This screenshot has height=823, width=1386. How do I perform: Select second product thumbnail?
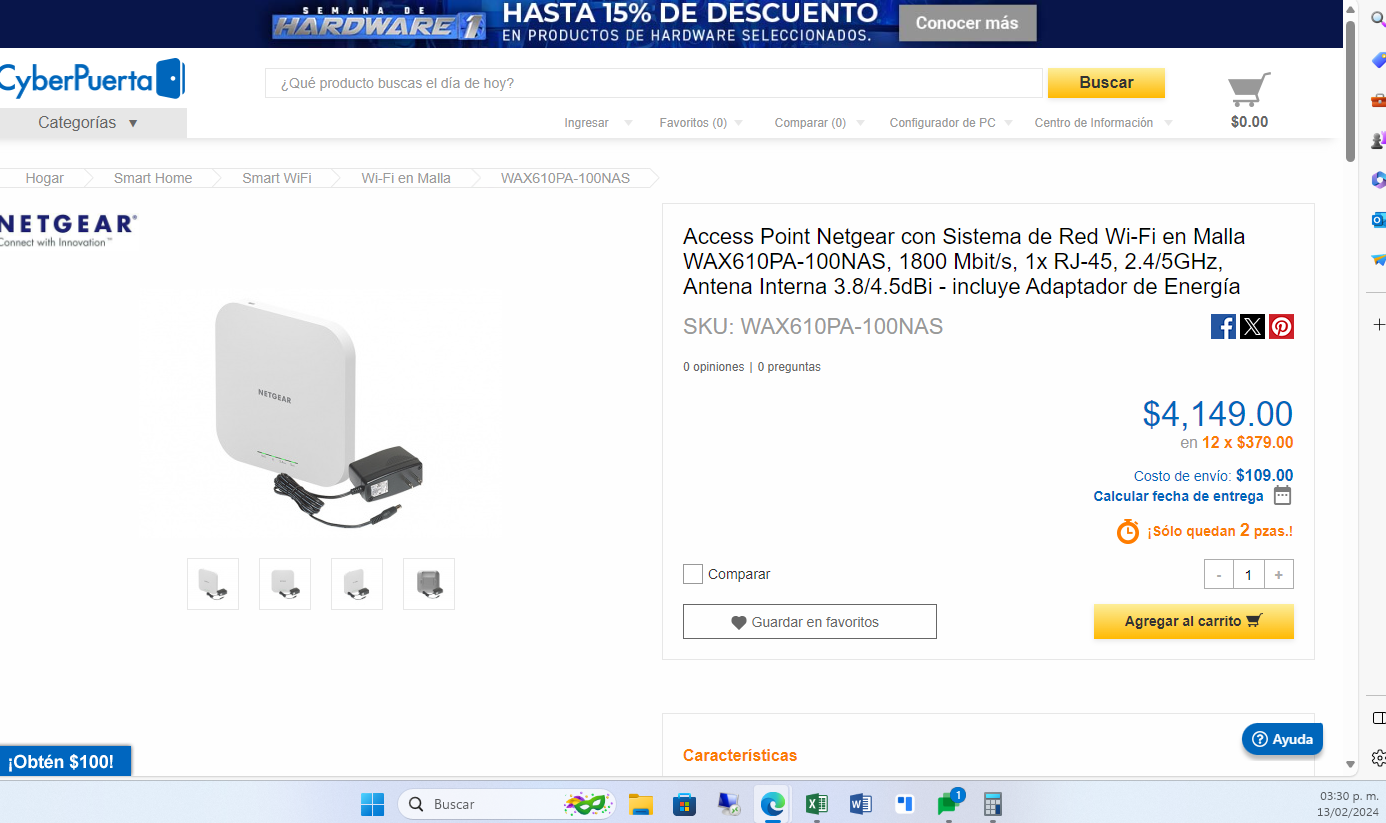point(285,584)
